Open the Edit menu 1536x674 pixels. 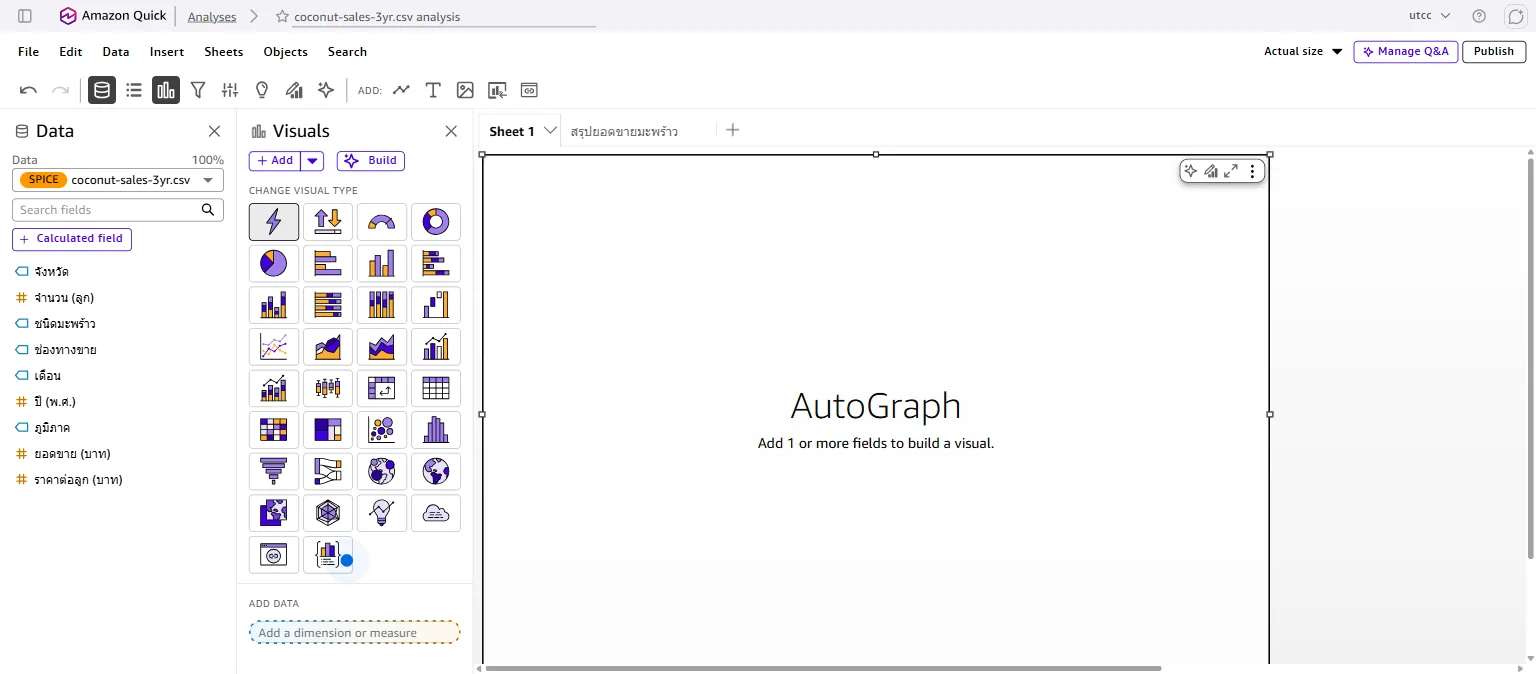(71, 51)
